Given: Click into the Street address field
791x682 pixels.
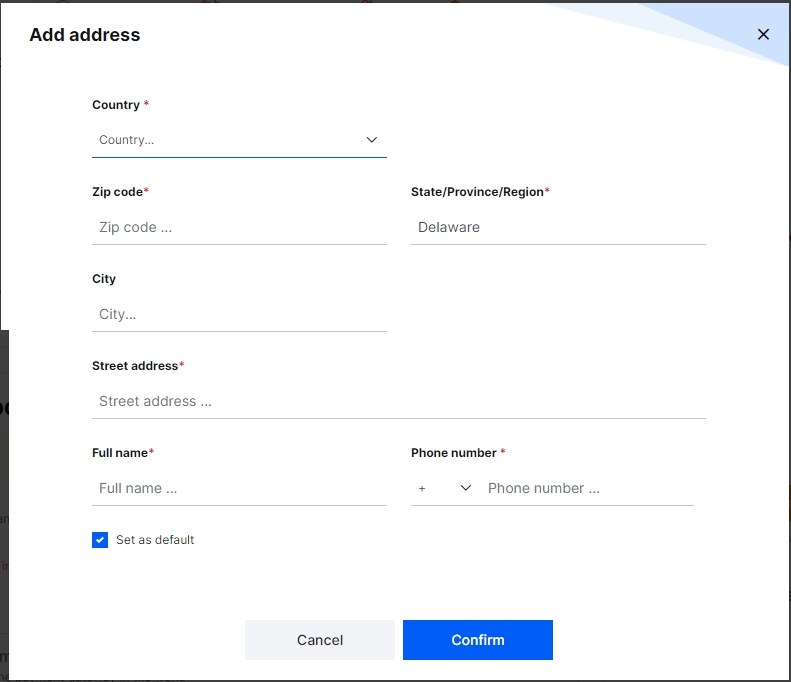Looking at the screenshot, I should [398, 401].
